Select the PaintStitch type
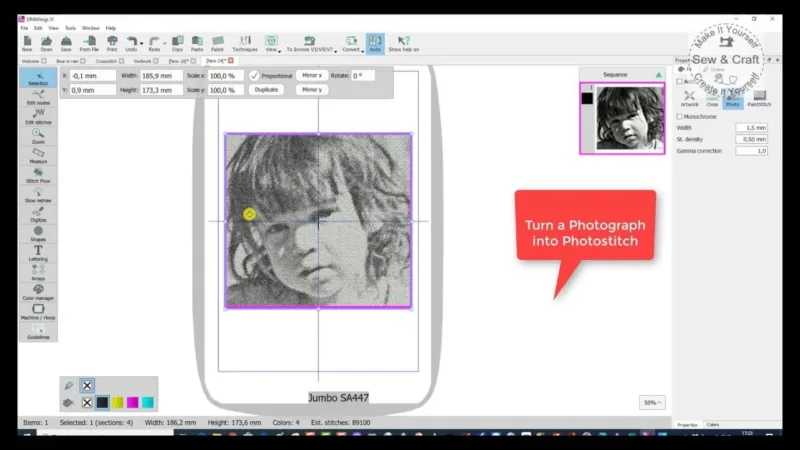The image size is (800, 450). click(x=759, y=98)
